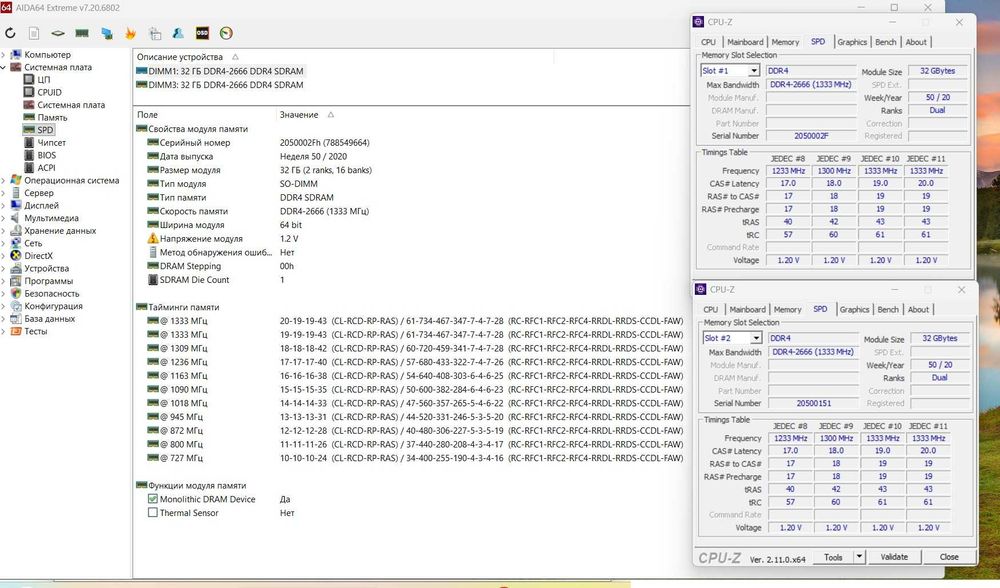Expand the Хранение данных tree node
This screenshot has height=588, width=1000.
3,231
